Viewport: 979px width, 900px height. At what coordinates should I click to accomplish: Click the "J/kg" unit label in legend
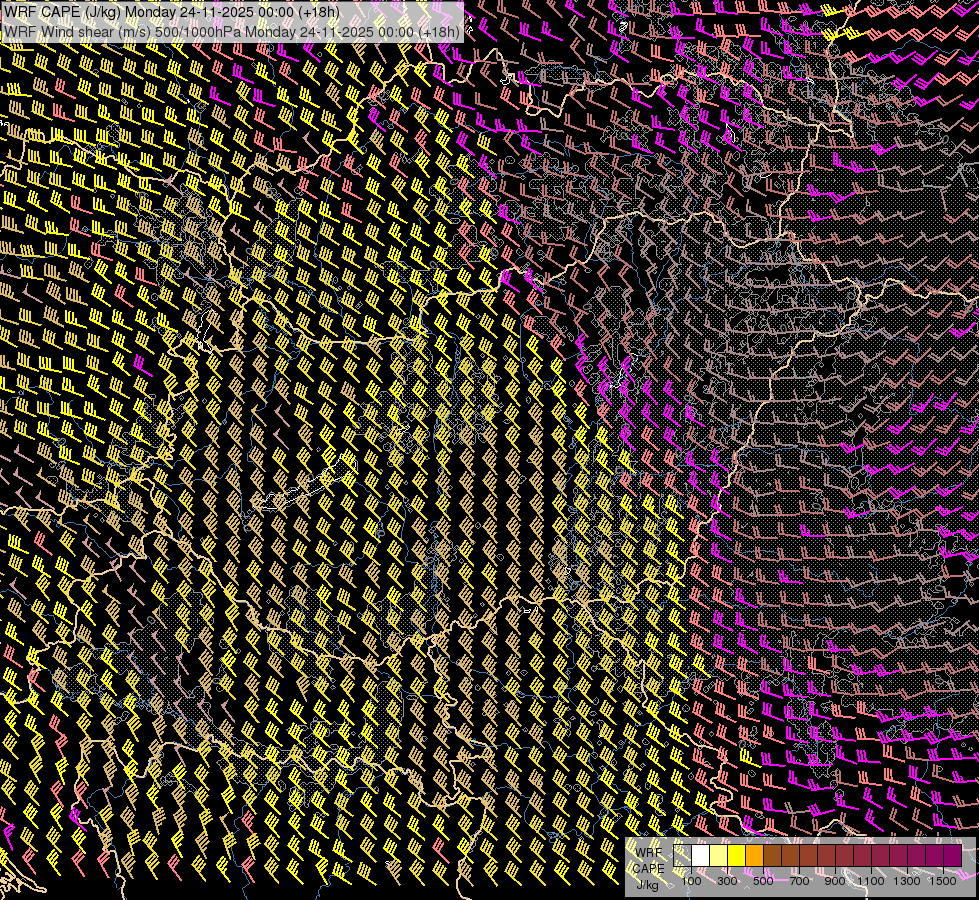pos(647,885)
